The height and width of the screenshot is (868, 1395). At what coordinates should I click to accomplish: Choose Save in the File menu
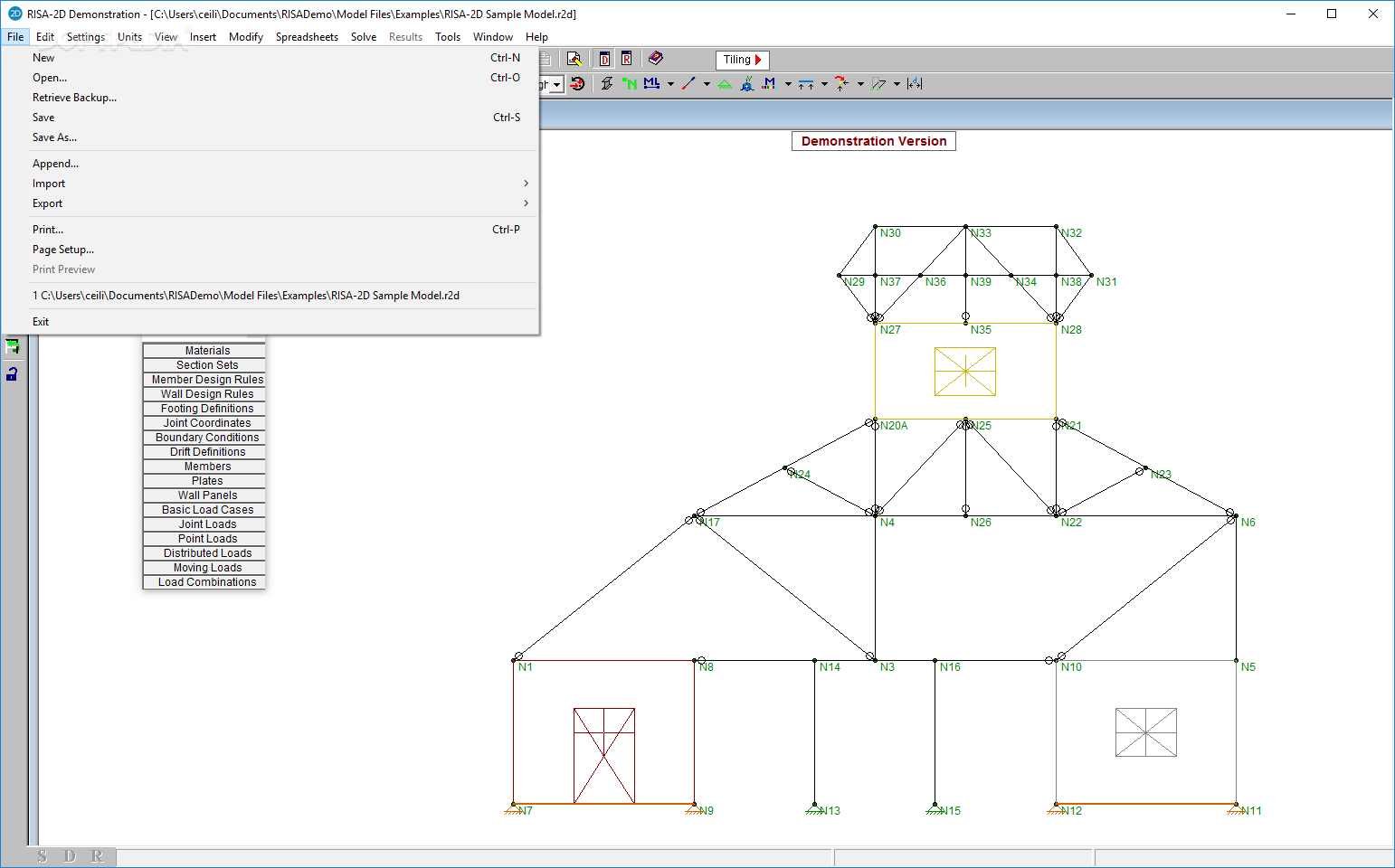[280, 118]
